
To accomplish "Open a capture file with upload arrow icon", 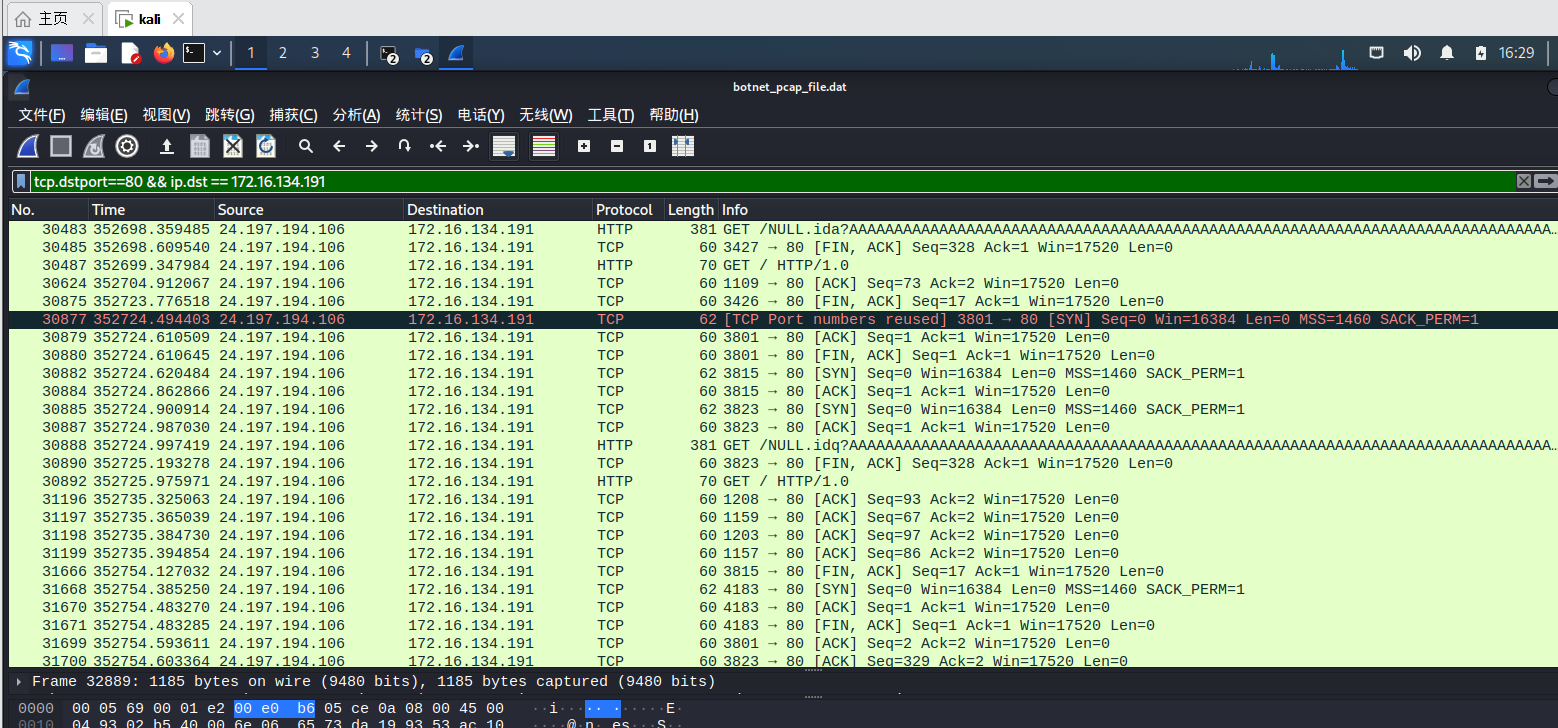I will 167,146.
